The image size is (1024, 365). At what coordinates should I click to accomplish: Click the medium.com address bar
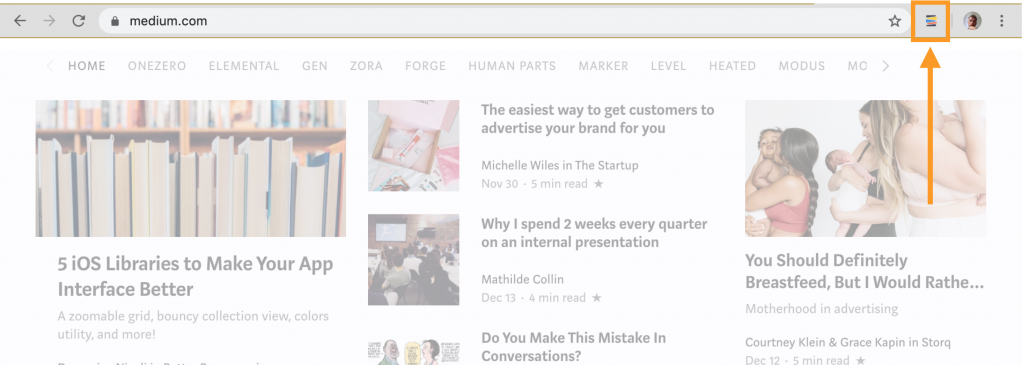[503, 21]
